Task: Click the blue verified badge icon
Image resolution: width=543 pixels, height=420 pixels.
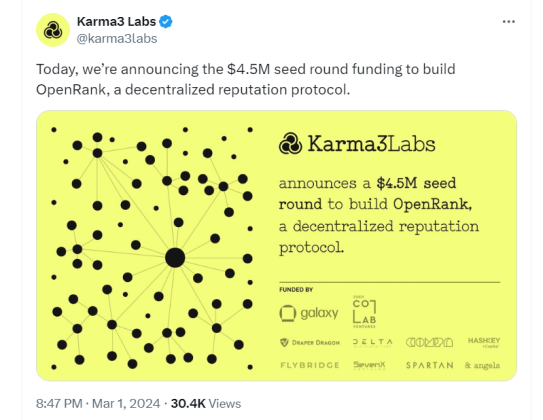Action: [166, 22]
